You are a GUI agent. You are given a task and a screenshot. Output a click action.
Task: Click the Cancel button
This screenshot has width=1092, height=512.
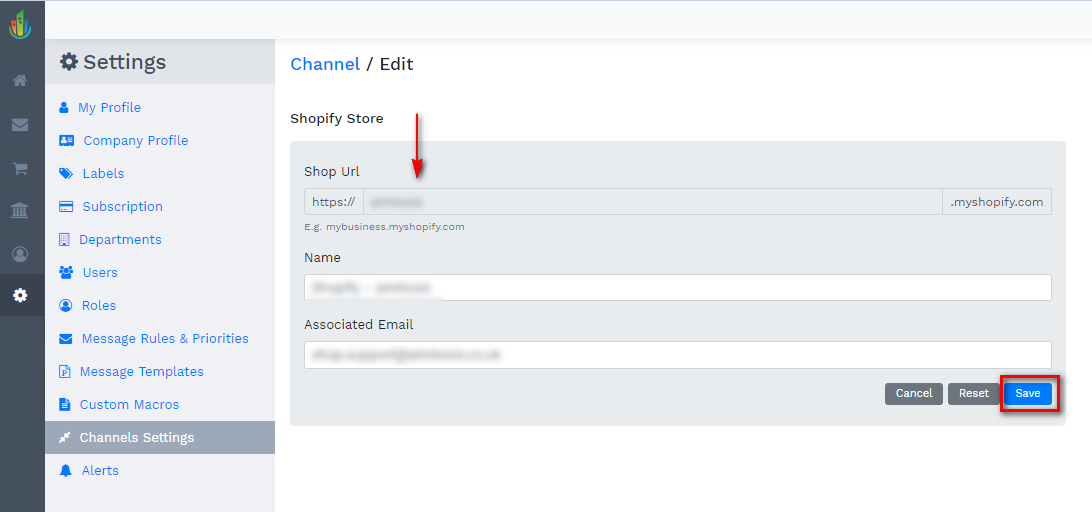click(x=913, y=393)
